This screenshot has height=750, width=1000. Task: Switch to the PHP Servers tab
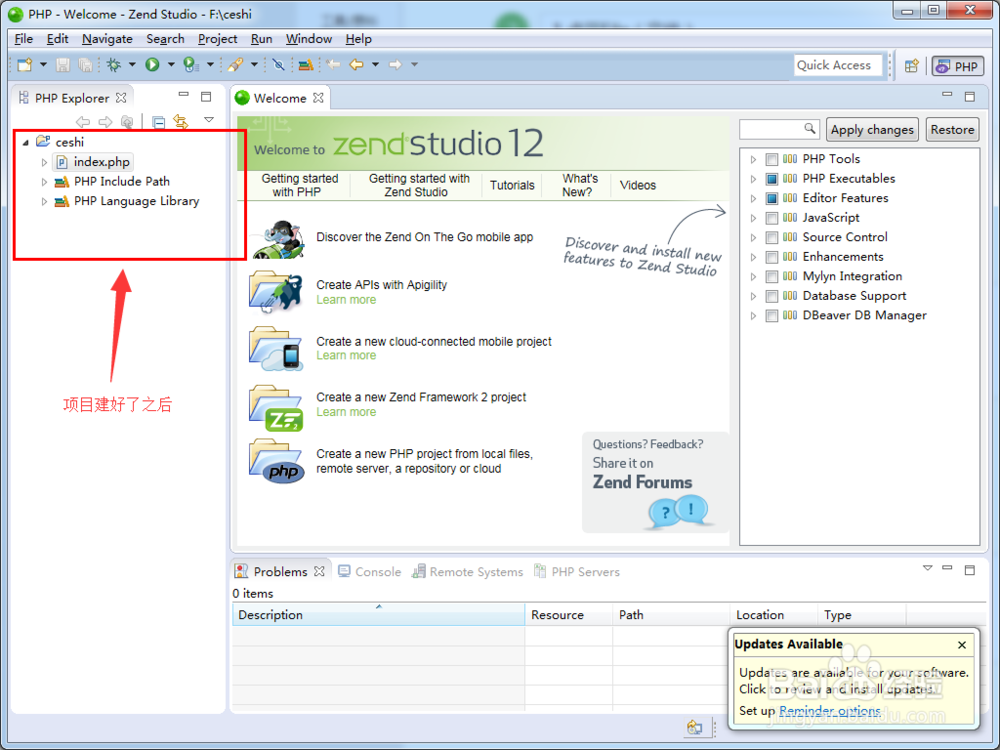click(x=577, y=571)
